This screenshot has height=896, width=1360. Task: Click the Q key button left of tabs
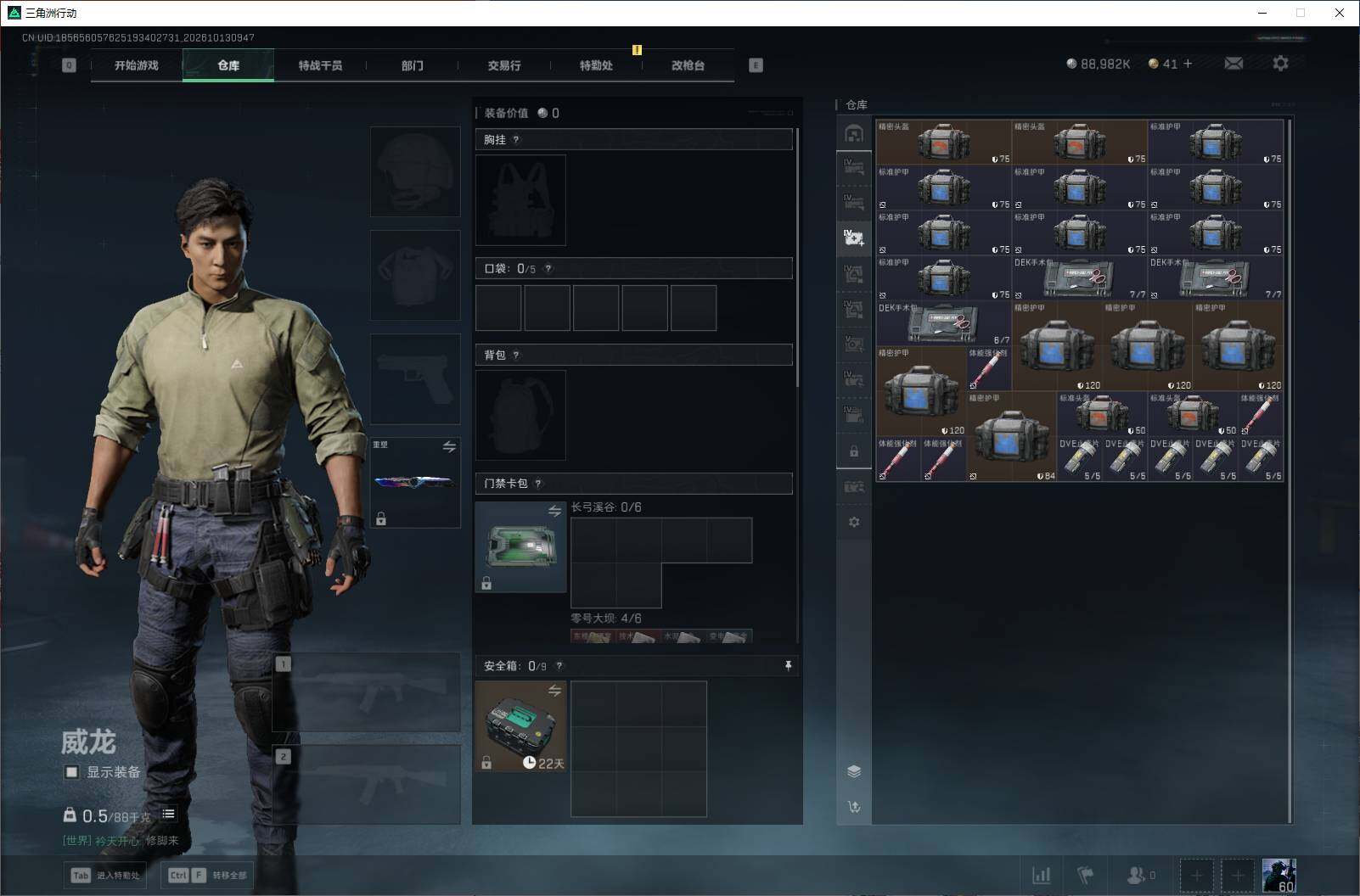pos(69,65)
